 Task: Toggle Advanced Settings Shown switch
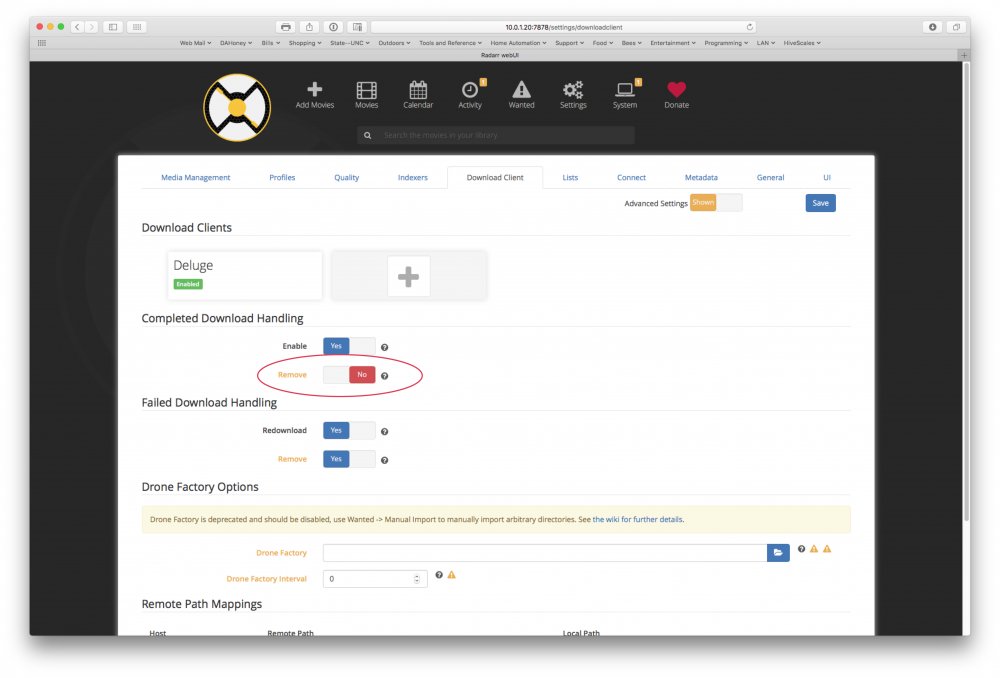[x=716, y=203]
